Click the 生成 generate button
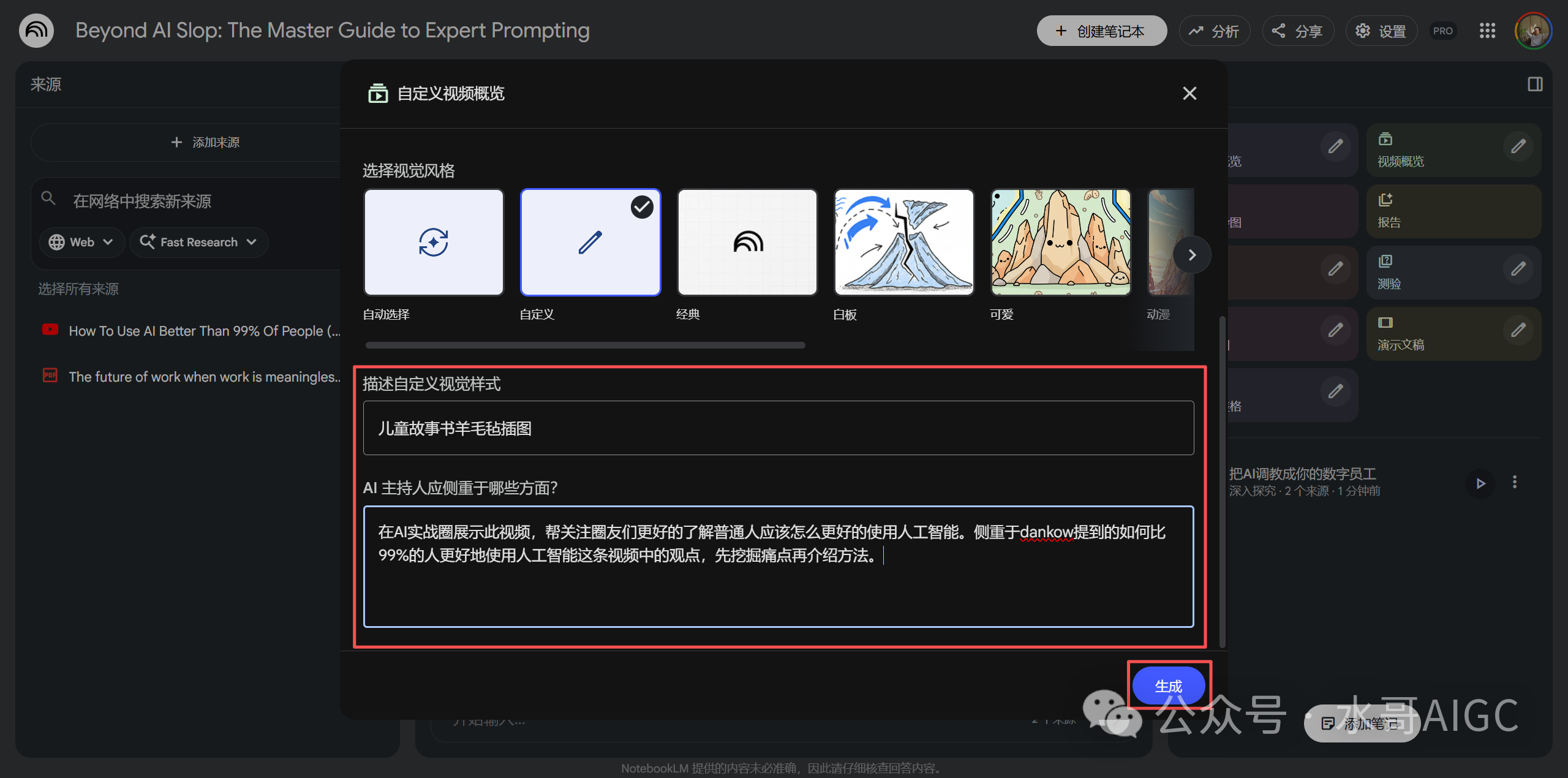The height and width of the screenshot is (778, 1568). click(1168, 686)
